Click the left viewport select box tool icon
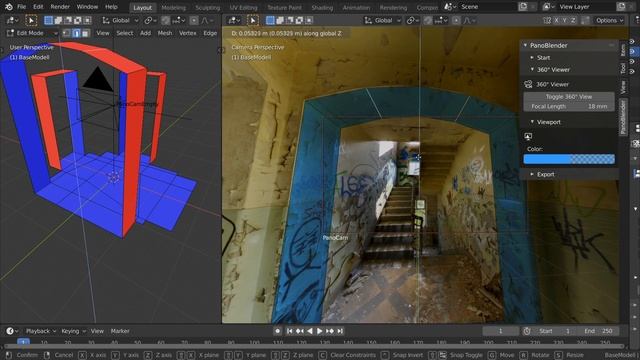This screenshot has height=360, width=640. click(x=31, y=20)
